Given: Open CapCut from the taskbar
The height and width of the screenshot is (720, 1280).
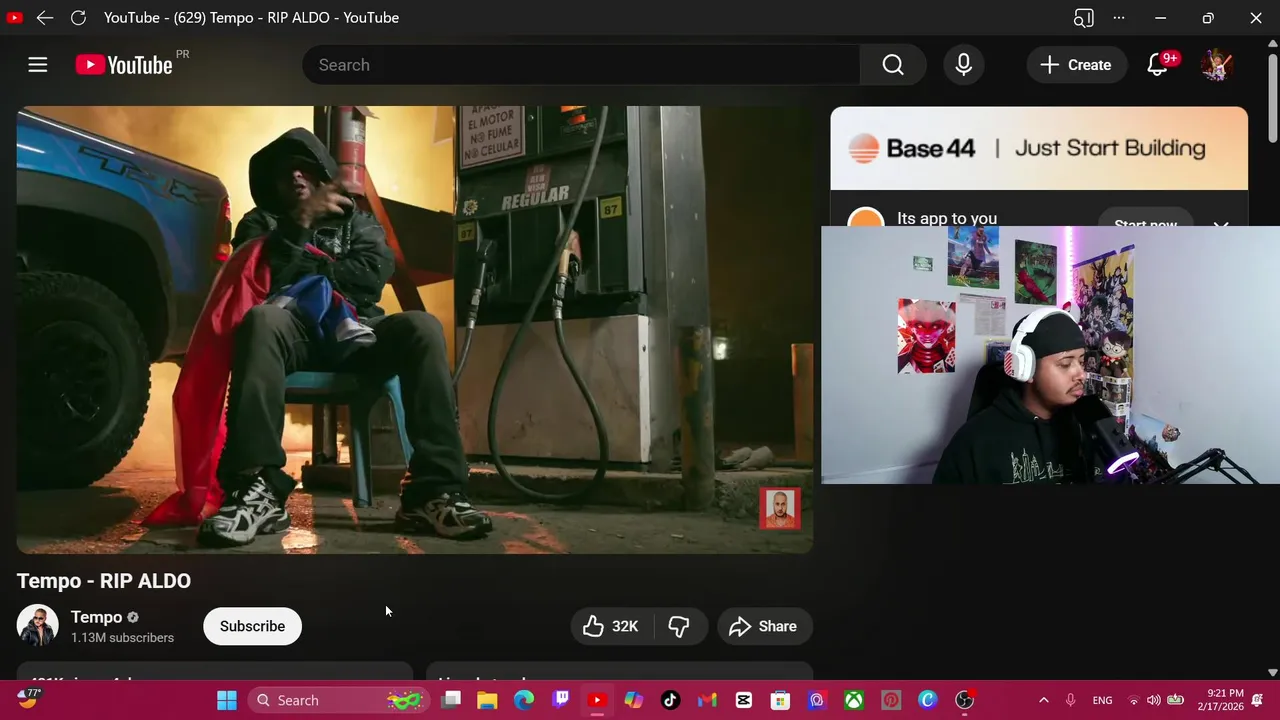Looking at the screenshot, I should [x=744, y=700].
